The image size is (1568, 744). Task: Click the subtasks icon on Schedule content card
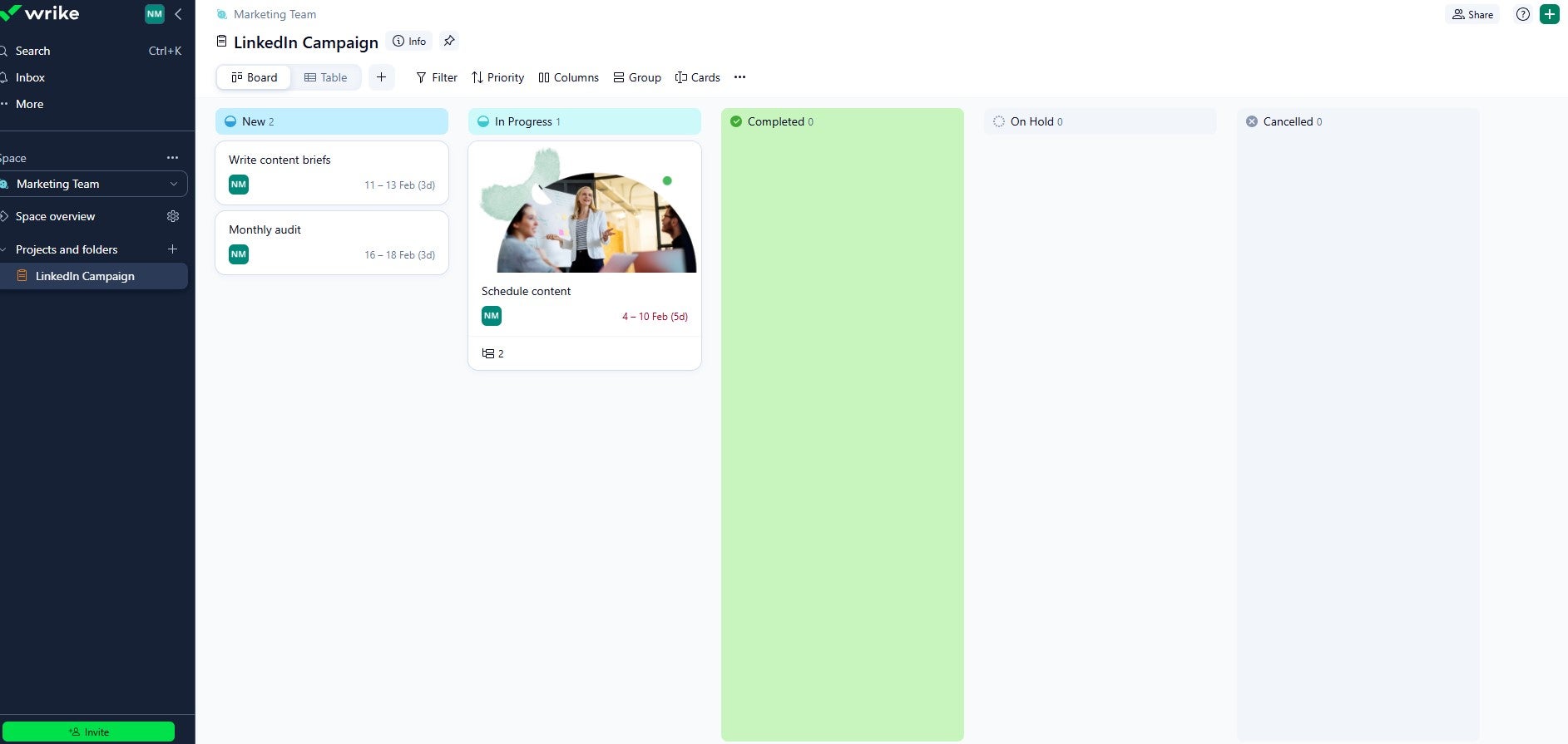point(488,353)
